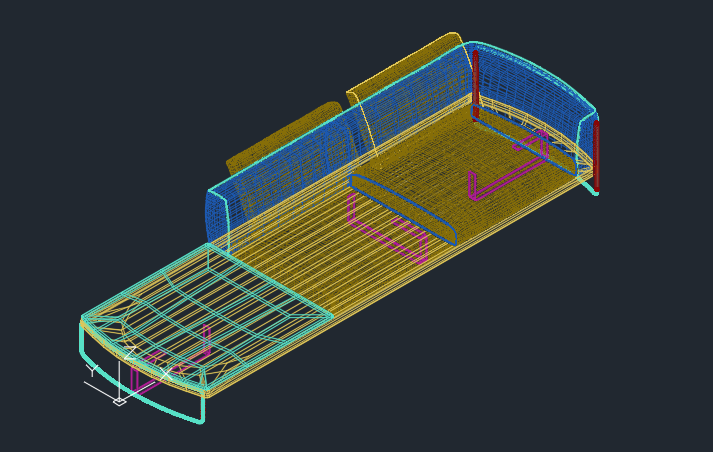713x452 pixels.
Task: Click the Z axis label of UCS icon
Action: click(131, 353)
